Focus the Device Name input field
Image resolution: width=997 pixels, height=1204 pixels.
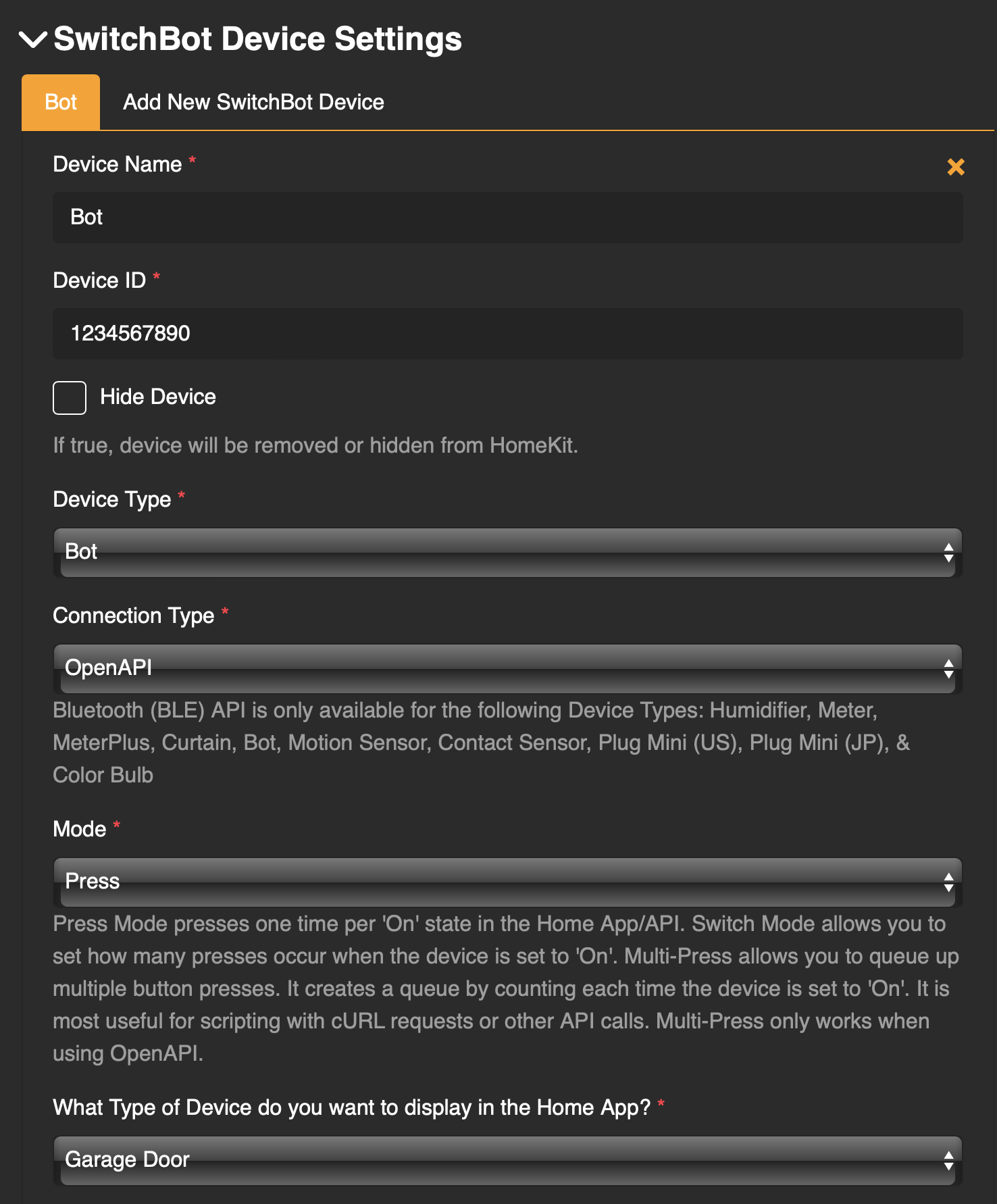coord(507,218)
